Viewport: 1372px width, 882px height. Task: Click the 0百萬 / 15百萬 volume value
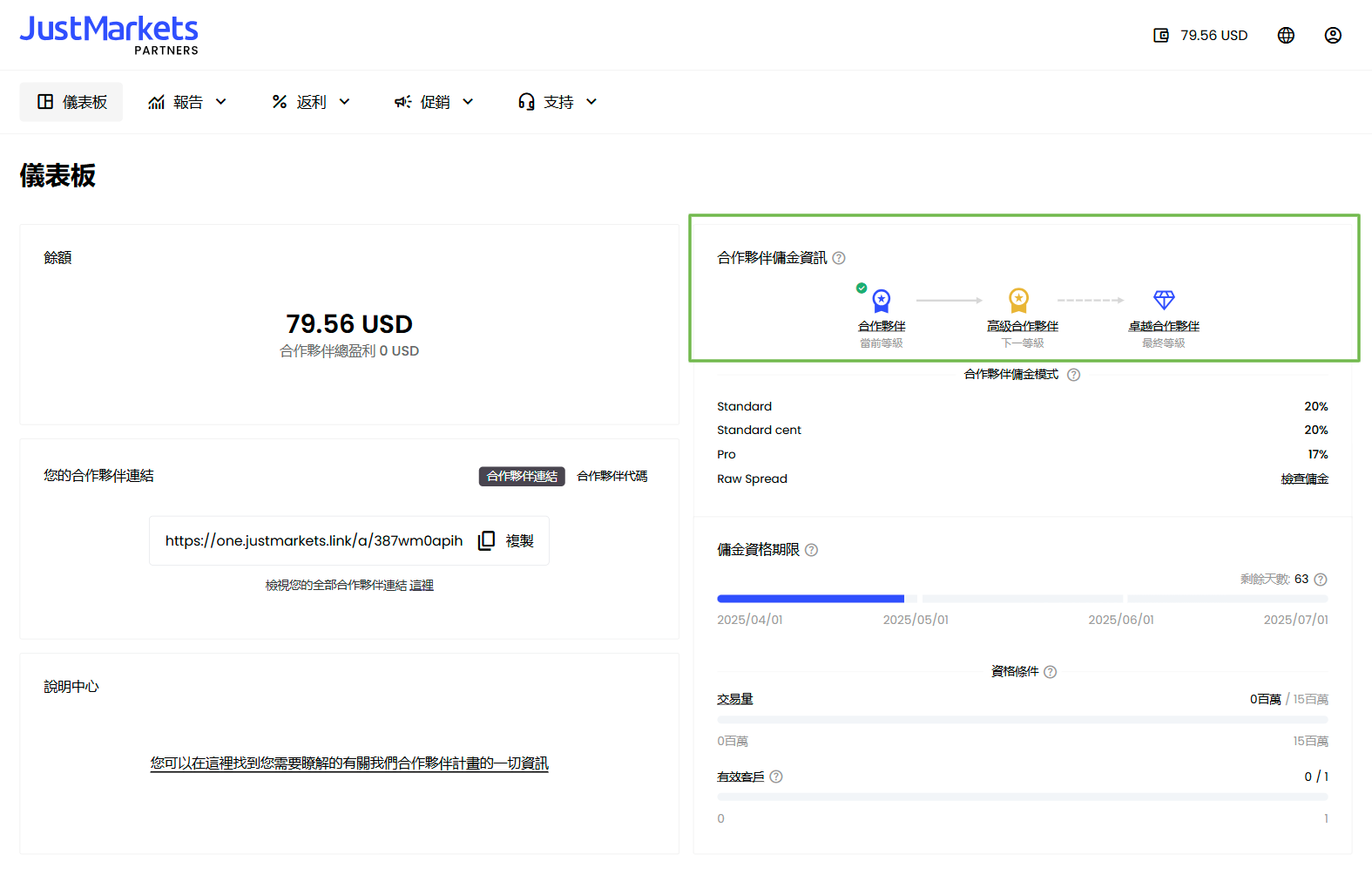[1289, 700]
